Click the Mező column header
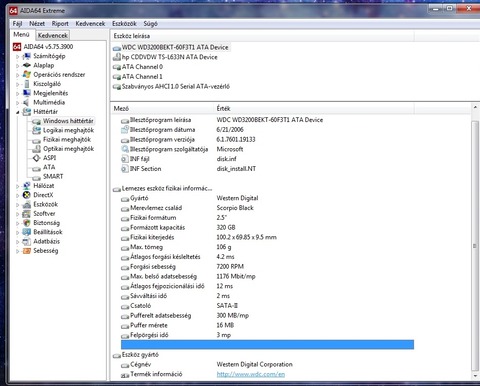Screen dimensions: 480x386 [163, 109]
